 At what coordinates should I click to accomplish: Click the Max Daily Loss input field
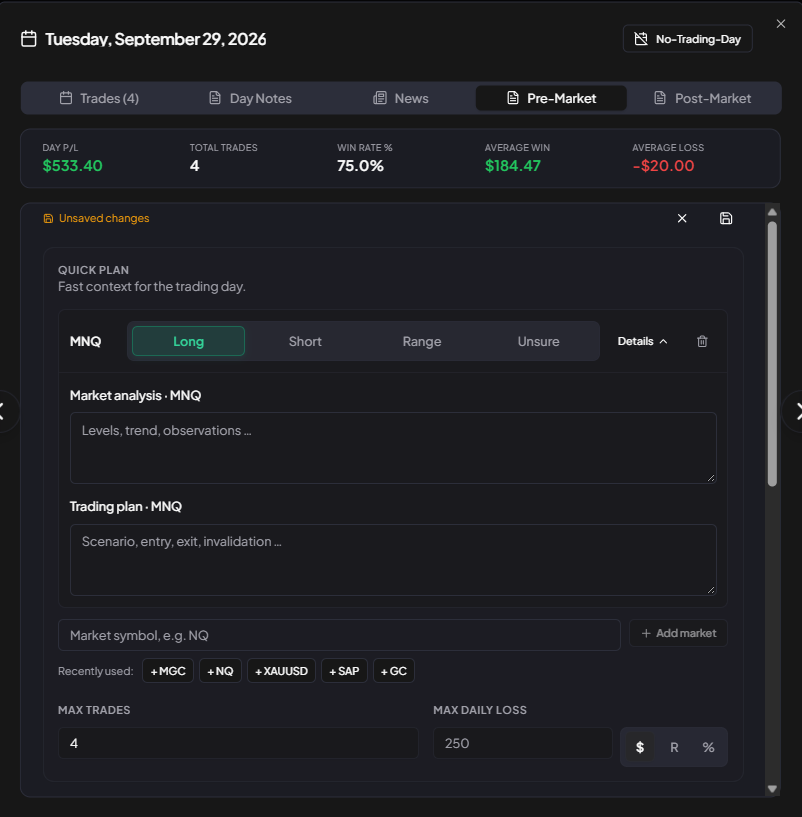click(x=523, y=743)
